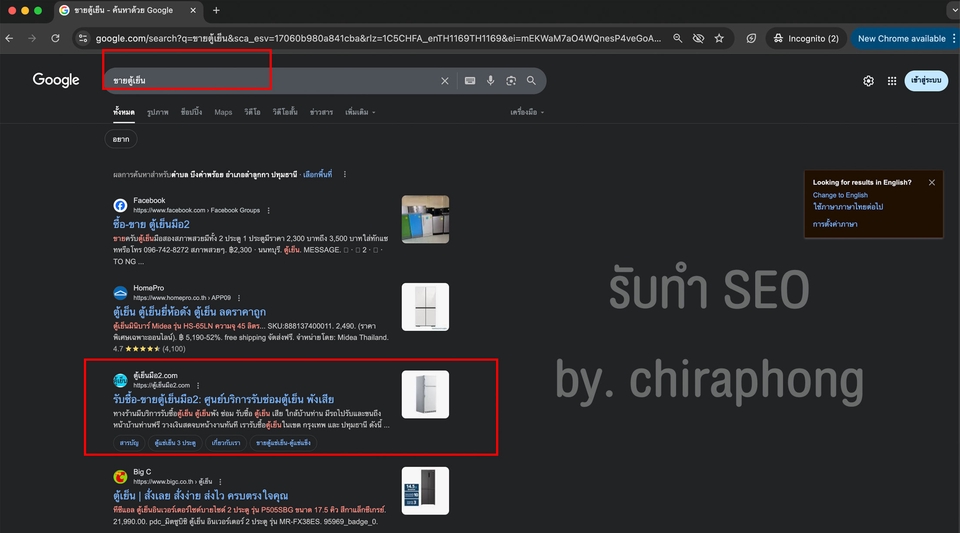The width and height of the screenshot is (960, 533).
Task: Open the Incognito (2) profile button
Action: pyautogui.click(x=806, y=38)
